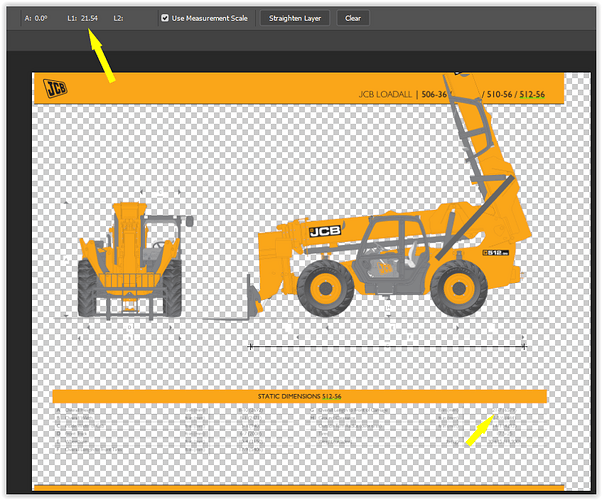Screen dimensions: 602x500
Task: Click the 510-56 model number in header
Action: tap(499, 94)
